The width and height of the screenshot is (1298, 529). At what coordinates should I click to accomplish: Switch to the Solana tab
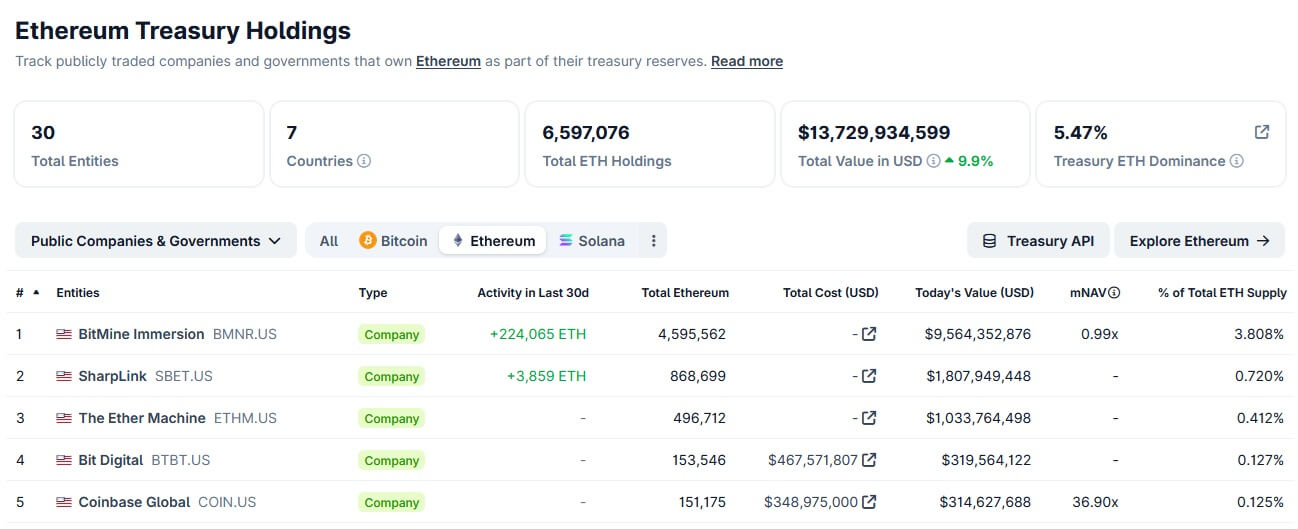tap(592, 241)
